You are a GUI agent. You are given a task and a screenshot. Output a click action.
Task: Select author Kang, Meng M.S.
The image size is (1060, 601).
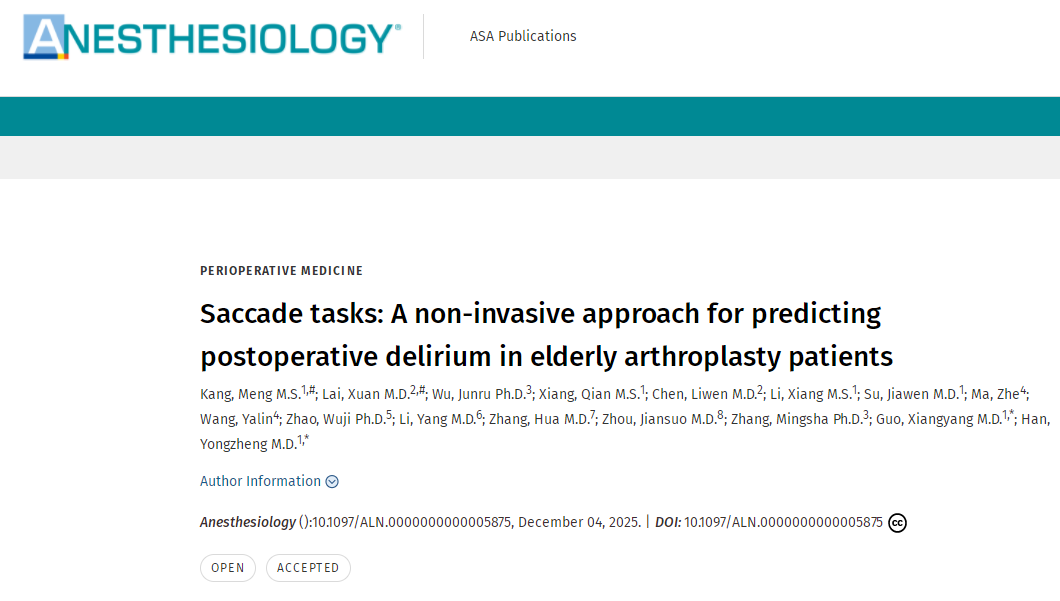coord(250,393)
